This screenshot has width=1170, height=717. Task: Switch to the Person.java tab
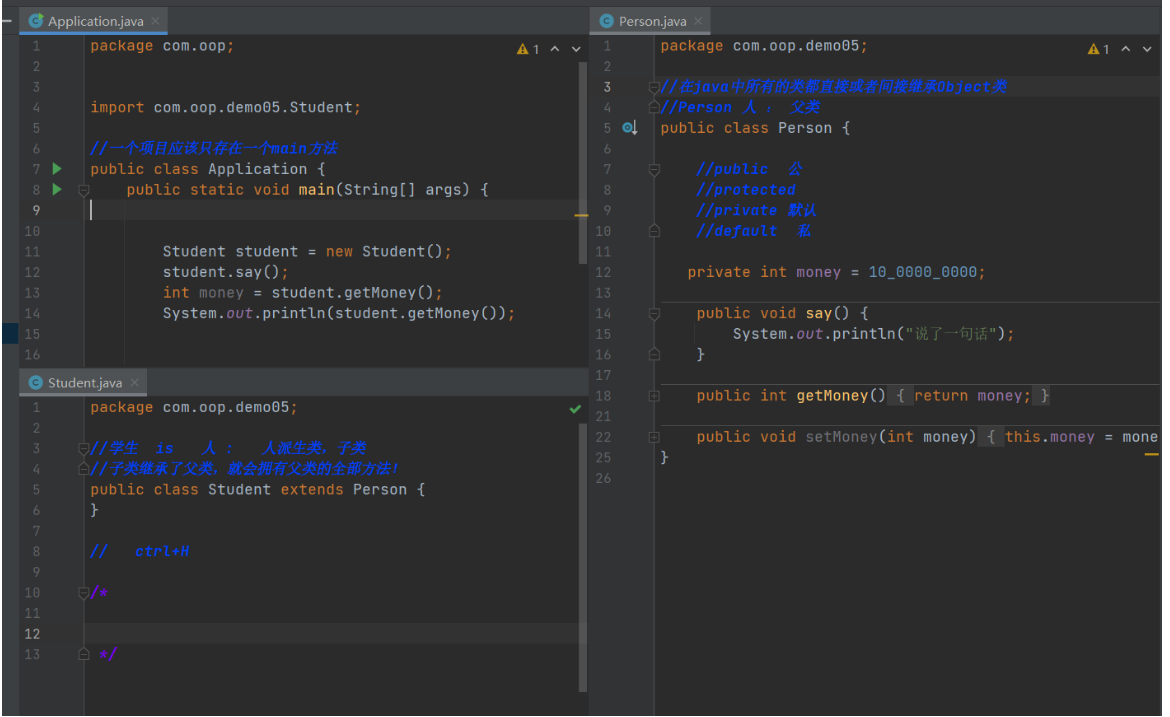pyautogui.click(x=651, y=21)
